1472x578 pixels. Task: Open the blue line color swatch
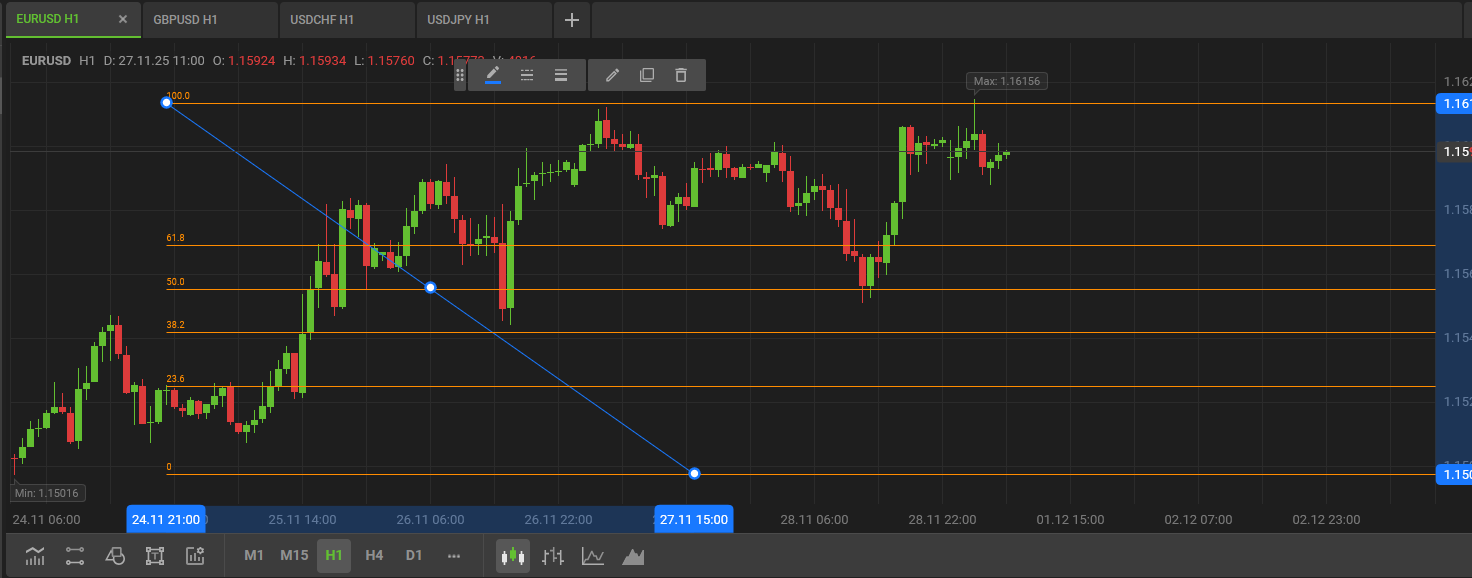click(493, 74)
